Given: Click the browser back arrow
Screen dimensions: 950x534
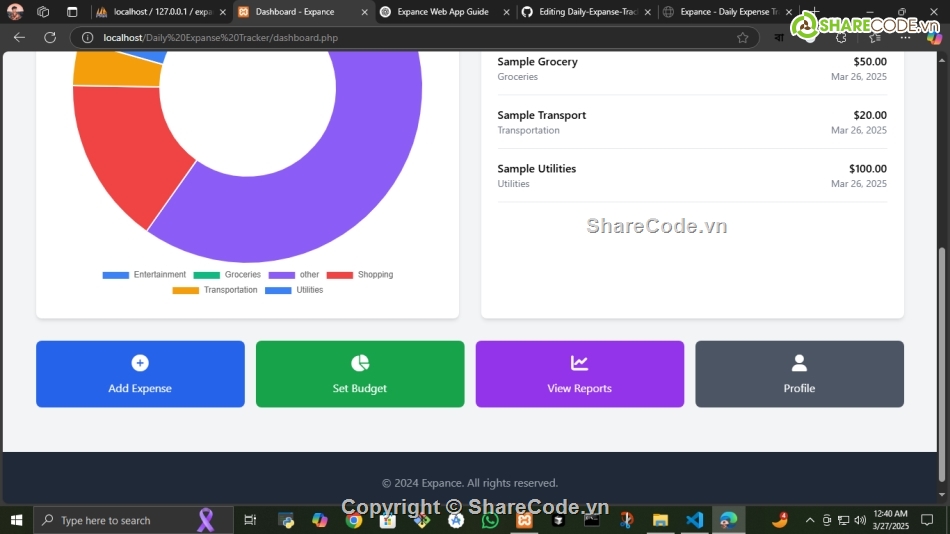Looking at the screenshot, I should point(19,37).
